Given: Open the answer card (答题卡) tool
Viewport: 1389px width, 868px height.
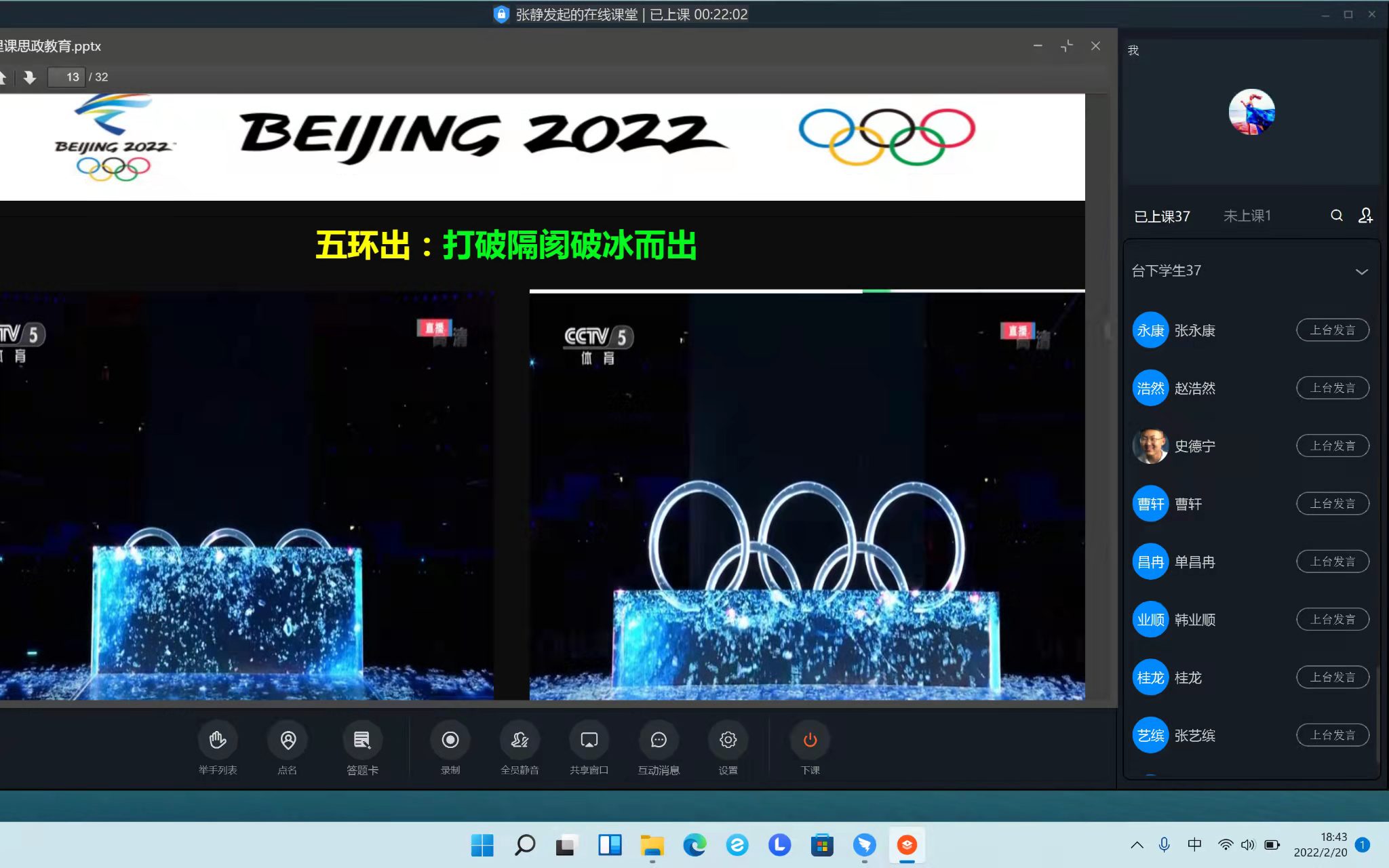Looking at the screenshot, I should (362, 741).
